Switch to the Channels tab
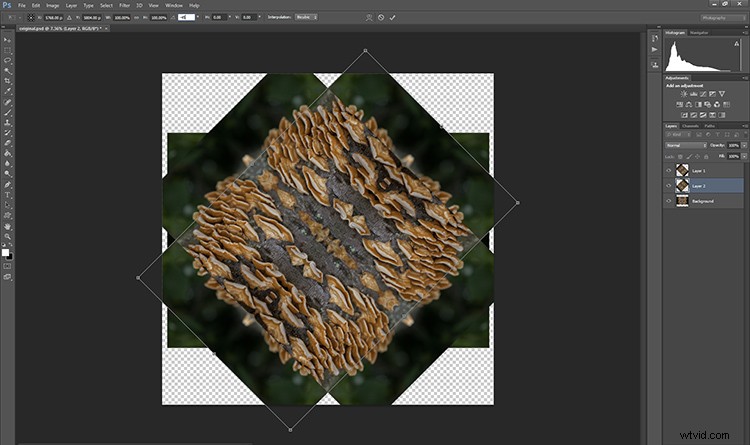Viewport: 750px width, 445px height. point(690,126)
